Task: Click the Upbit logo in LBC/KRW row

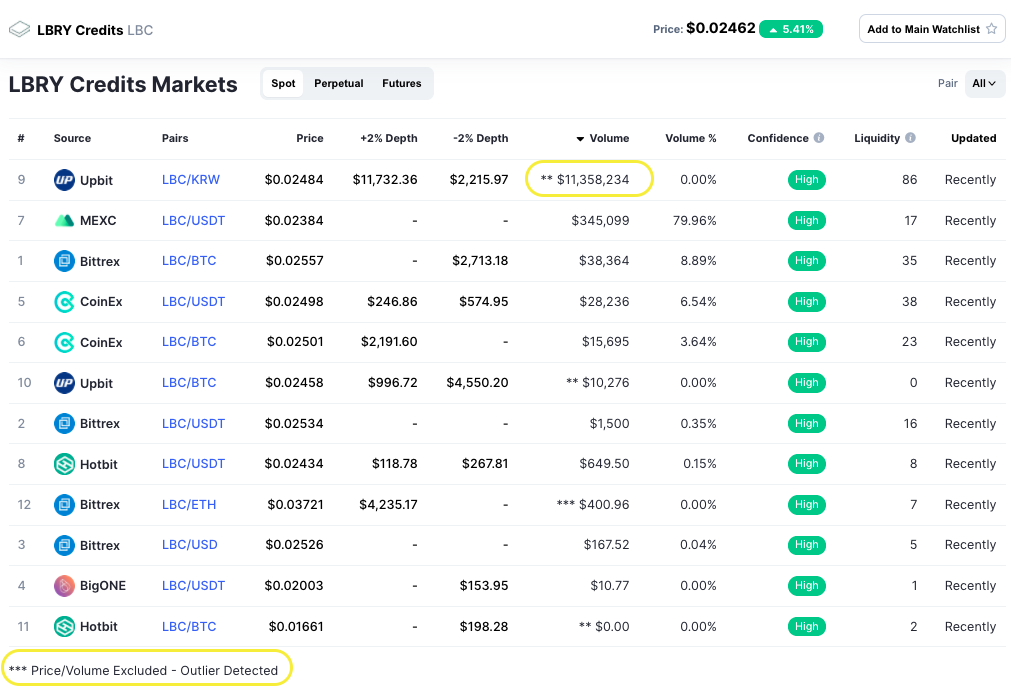Action: [x=64, y=180]
